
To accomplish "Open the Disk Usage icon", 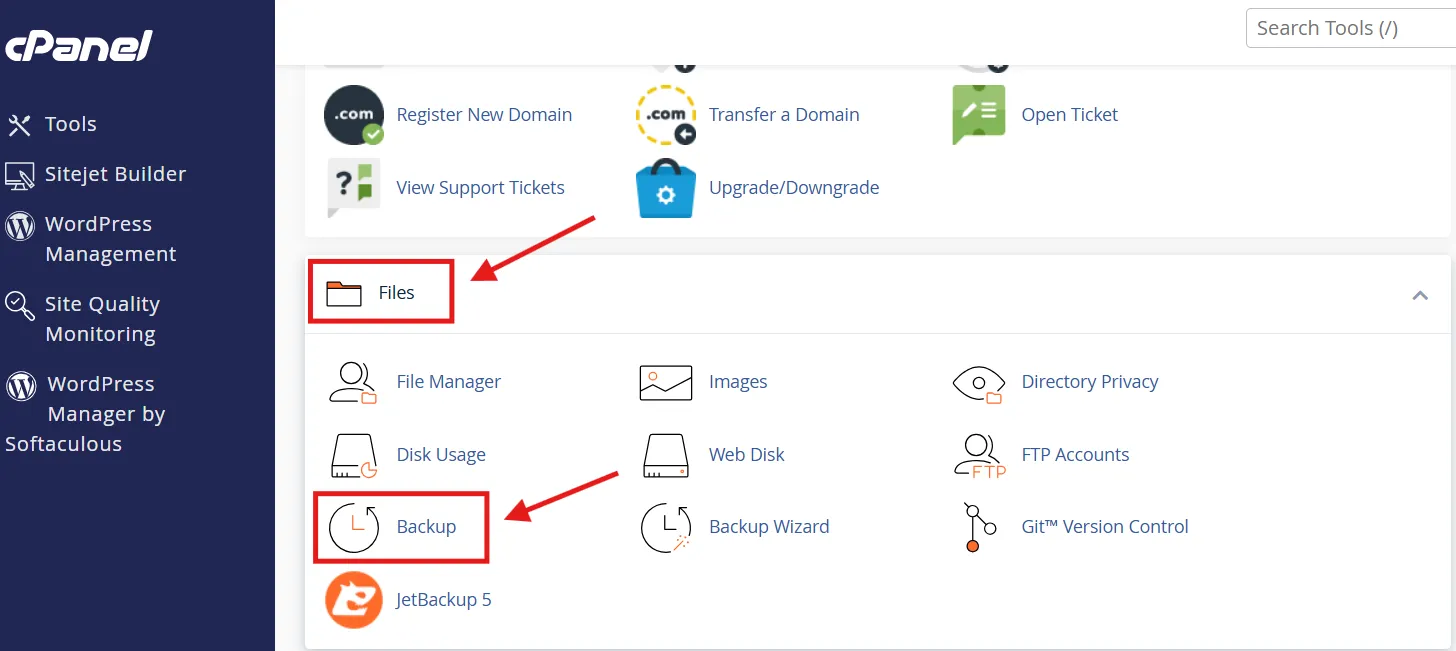I will coord(353,455).
